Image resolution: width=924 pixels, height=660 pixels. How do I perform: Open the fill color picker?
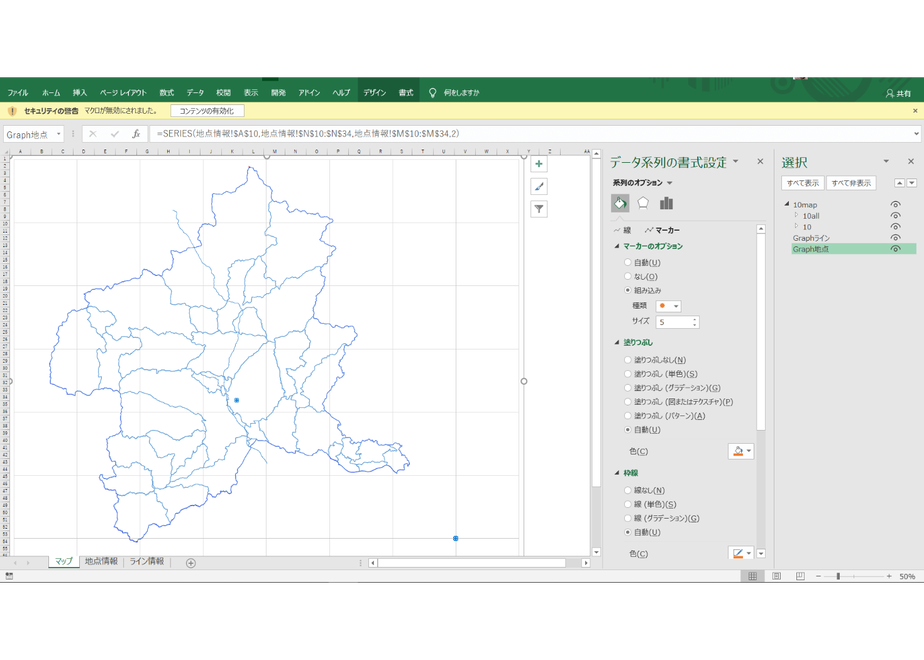(x=741, y=451)
